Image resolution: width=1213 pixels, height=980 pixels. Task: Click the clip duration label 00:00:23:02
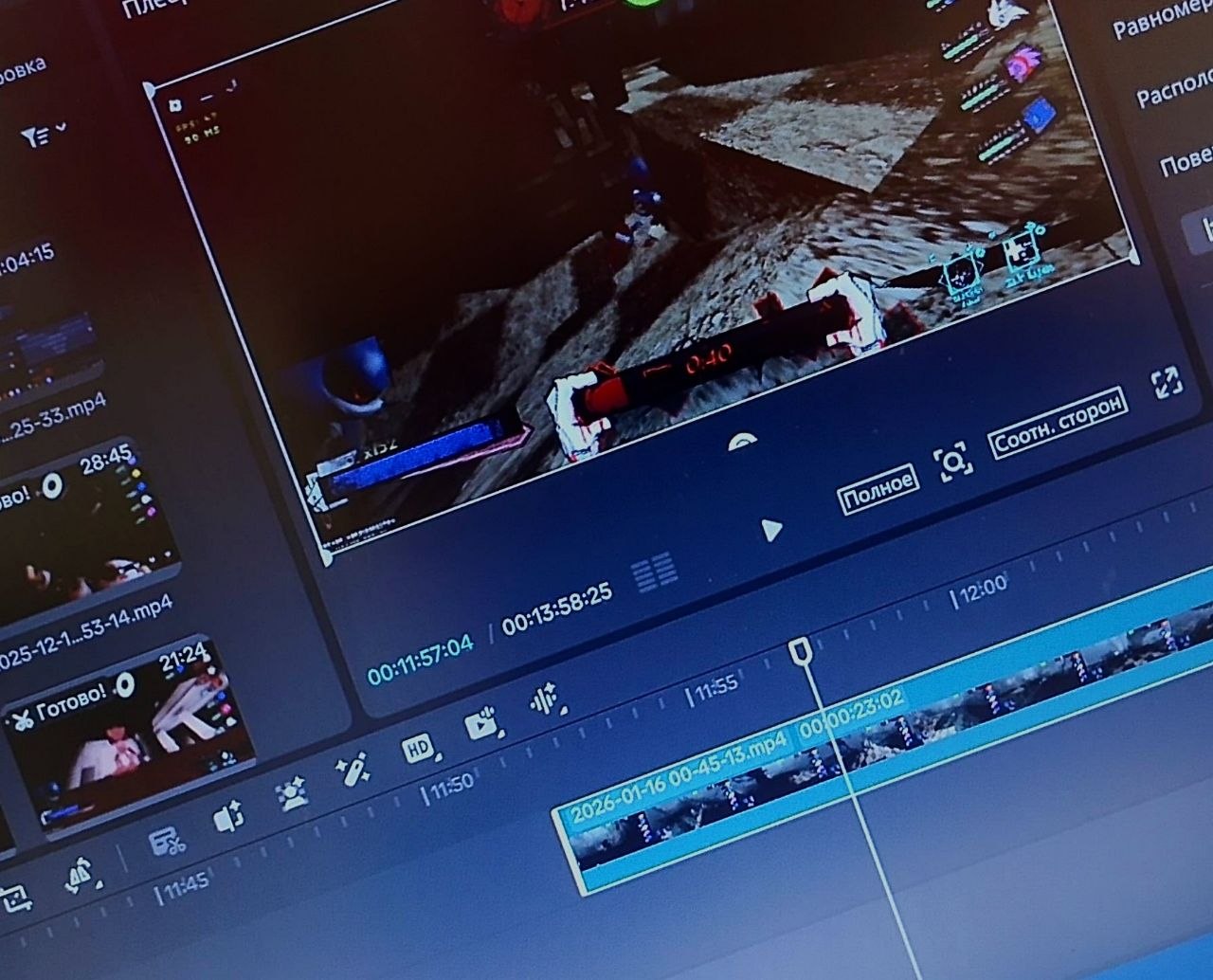click(851, 713)
